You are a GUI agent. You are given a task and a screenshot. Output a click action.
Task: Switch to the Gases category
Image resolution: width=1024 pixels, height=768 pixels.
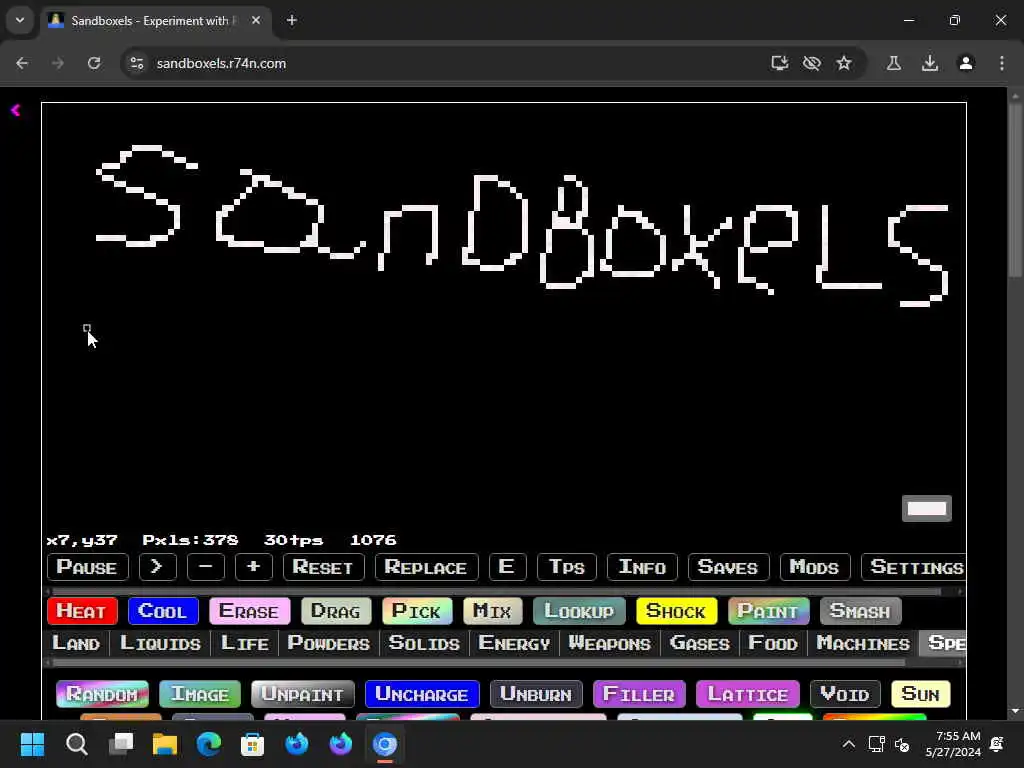click(700, 643)
